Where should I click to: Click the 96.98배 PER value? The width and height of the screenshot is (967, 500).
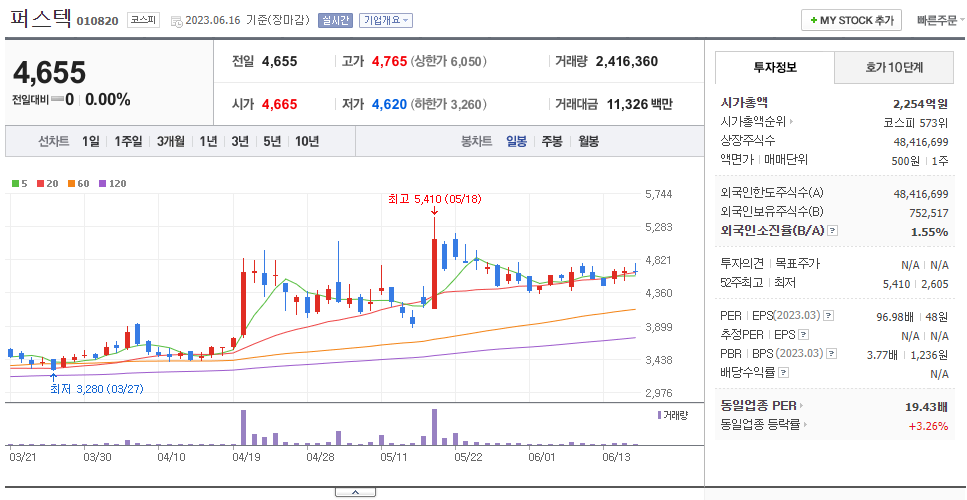897,317
